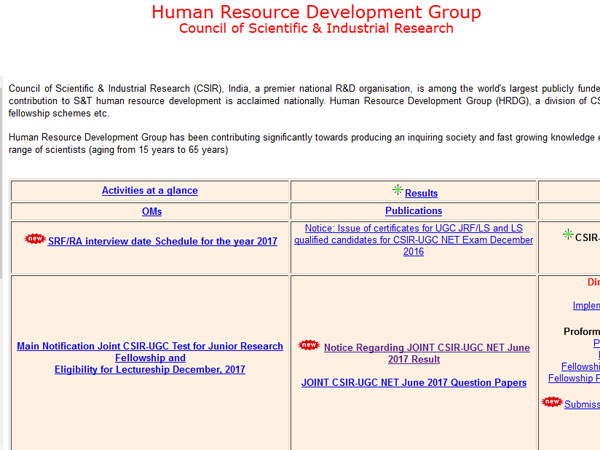Click the green star icon beside Results
600x450 pixels.
pyautogui.click(x=398, y=190)
